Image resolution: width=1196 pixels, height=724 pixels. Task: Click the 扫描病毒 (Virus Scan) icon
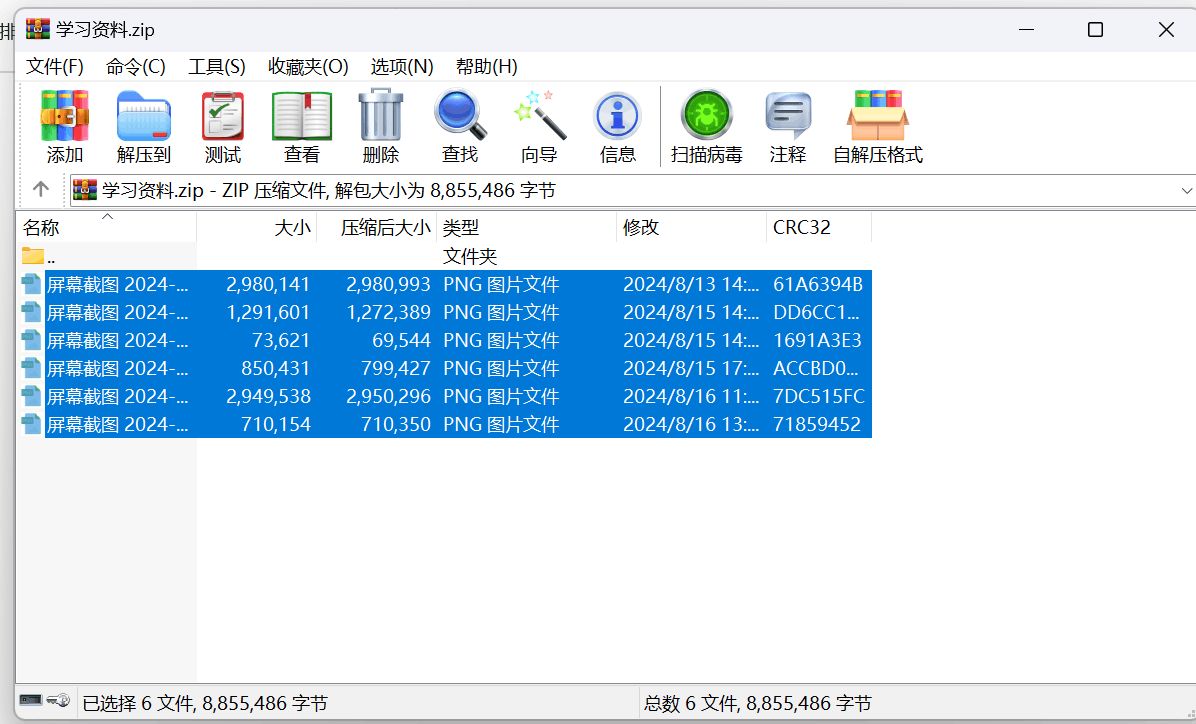(706, 116)
